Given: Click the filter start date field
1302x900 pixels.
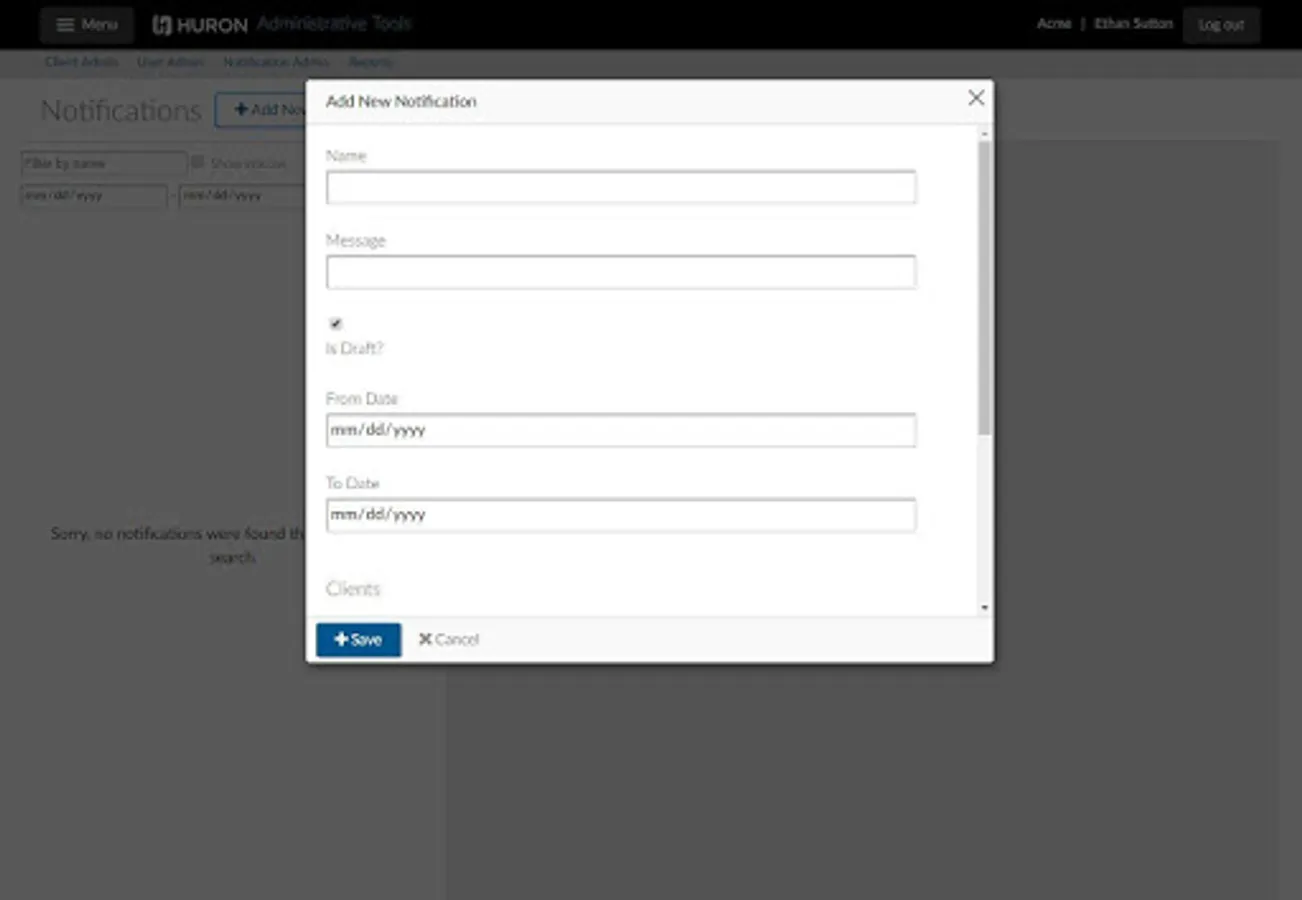Looking at the screenshot, I should pyautogui.click(x=94, y=196).
